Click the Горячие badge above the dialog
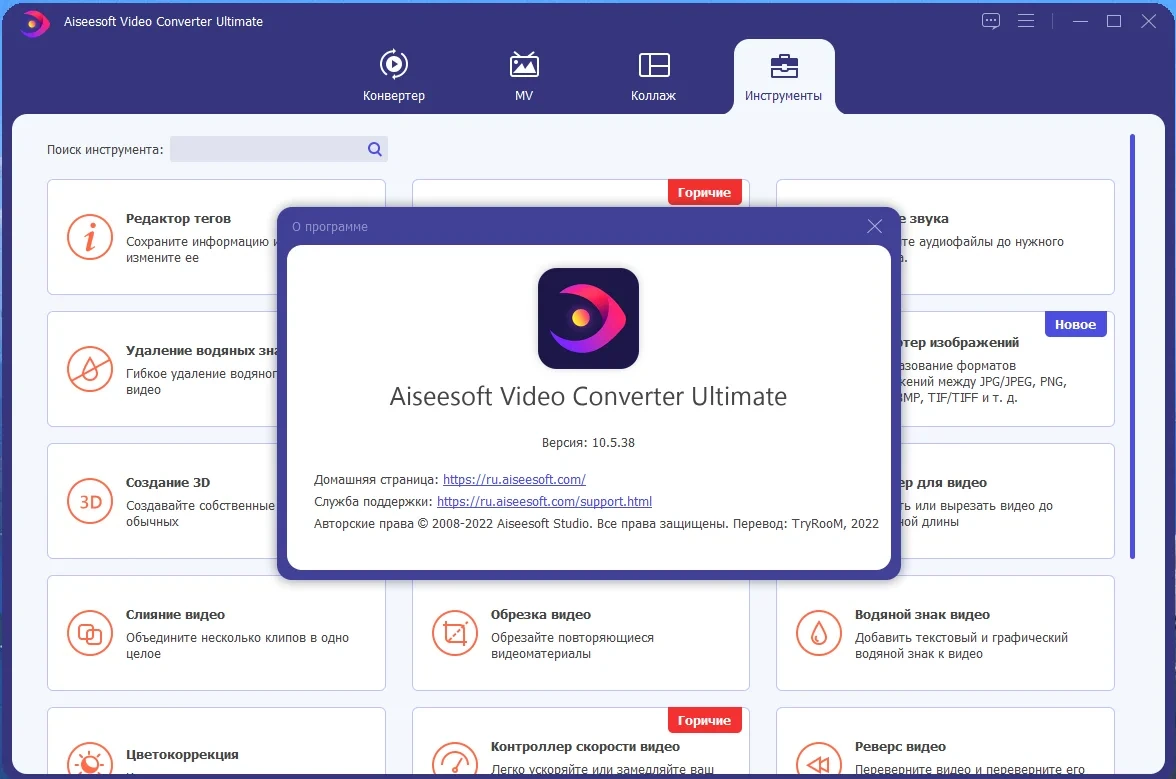 [704, 192]
